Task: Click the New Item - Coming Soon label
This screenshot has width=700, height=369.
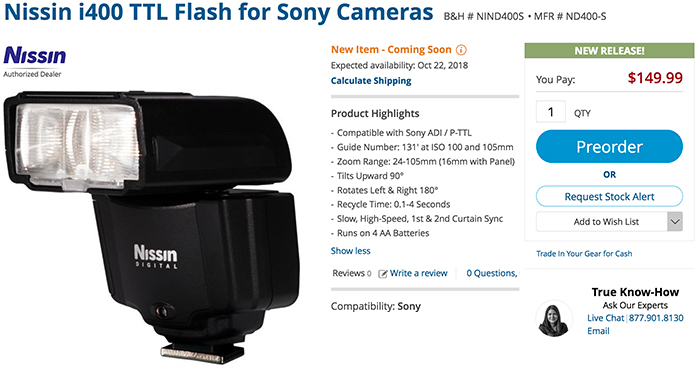Action: tap(391, 50)
